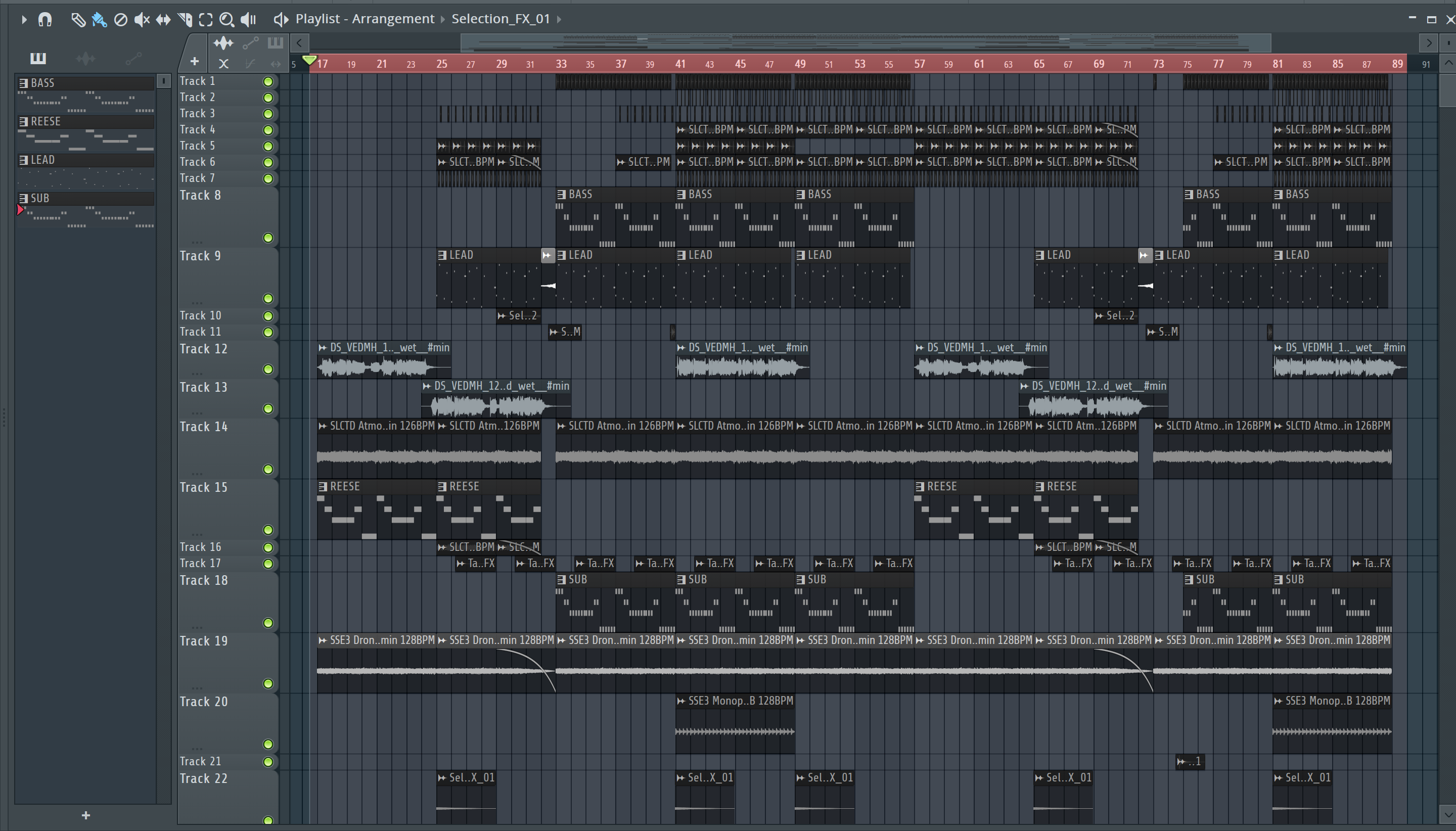This screenshot has height=831, width=1456.
Task: Open the first SUB clip menu on Track 18
Action: pos(562,580)
